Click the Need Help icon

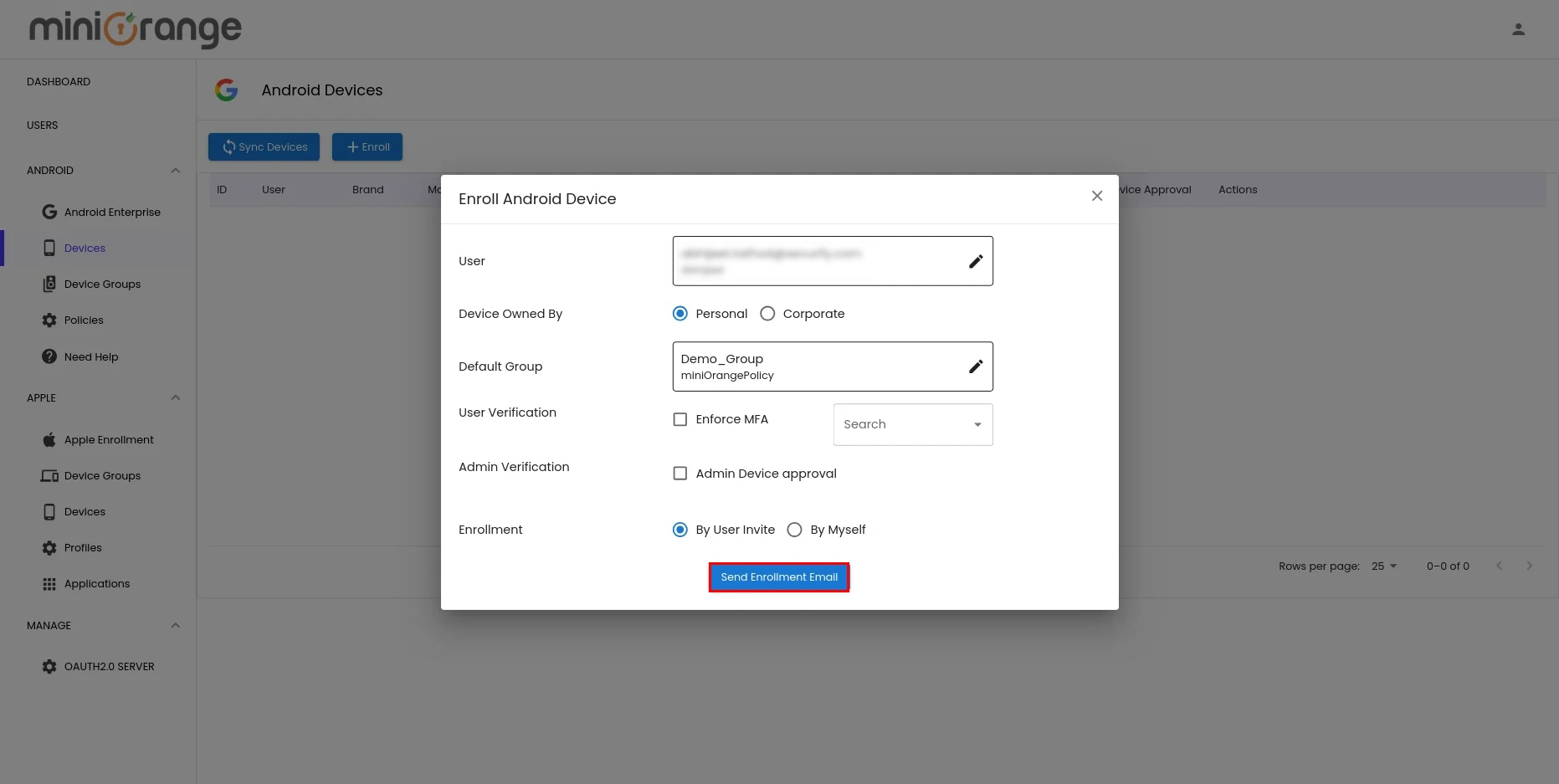[x=49, y=356]
